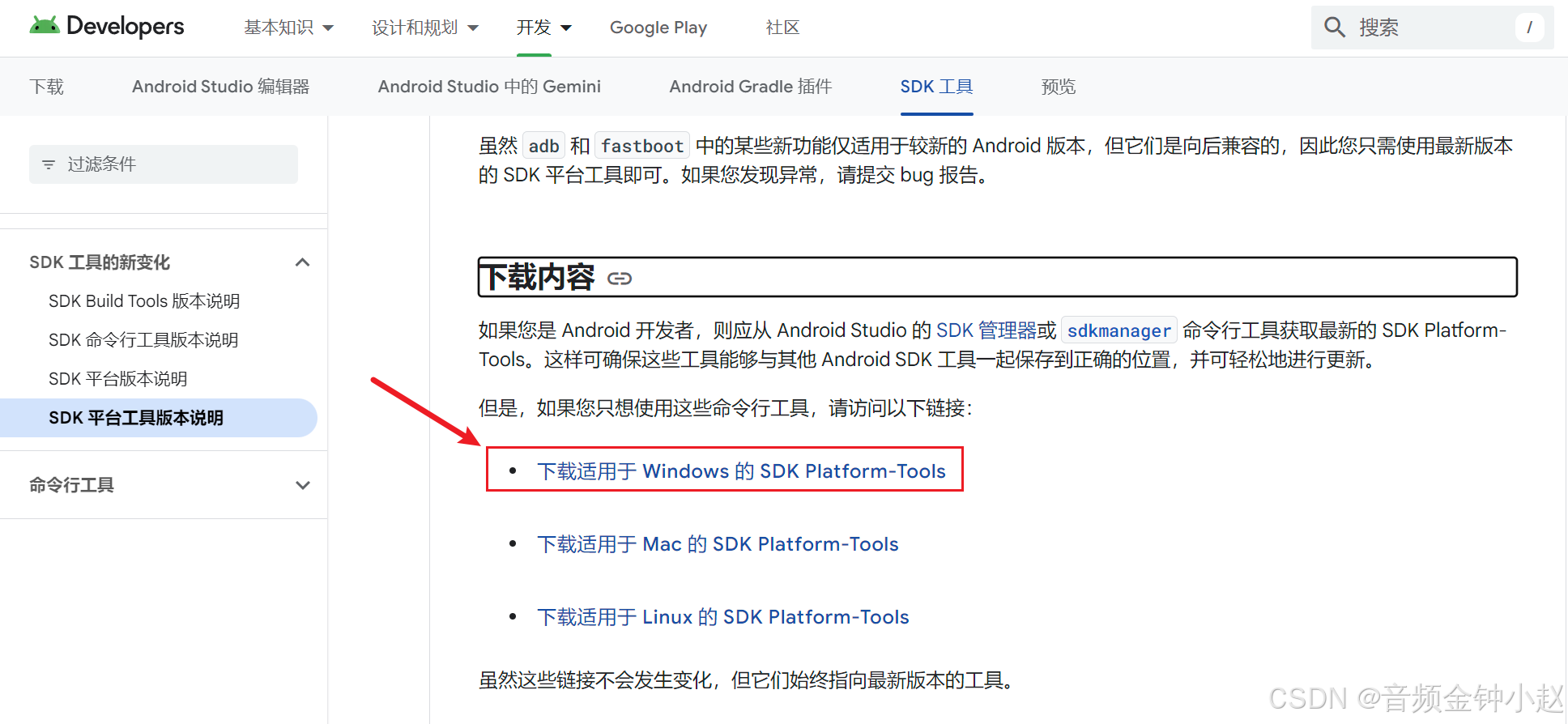
Task: Download SDK Platform-Tools for Mac
Action: [718, 544]
